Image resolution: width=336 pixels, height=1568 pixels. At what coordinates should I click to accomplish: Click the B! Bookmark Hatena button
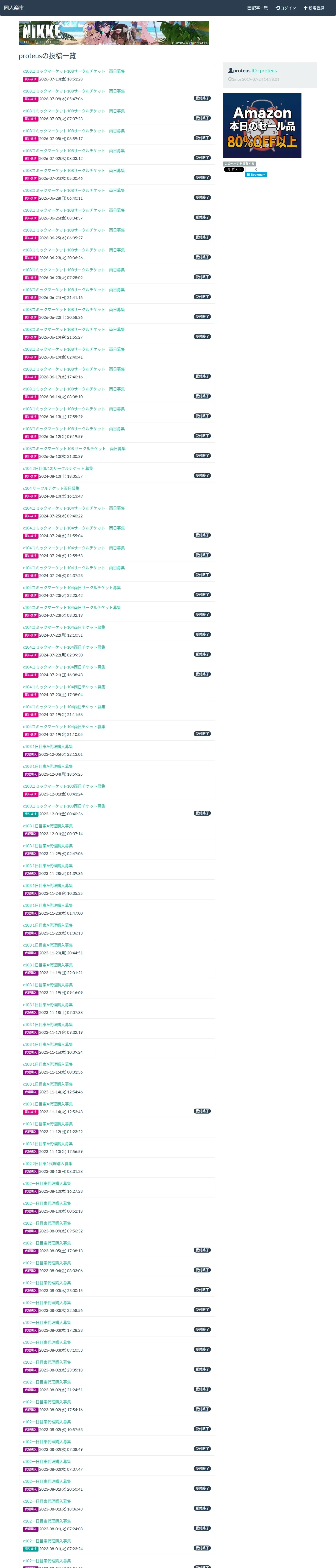coord(256,175)
